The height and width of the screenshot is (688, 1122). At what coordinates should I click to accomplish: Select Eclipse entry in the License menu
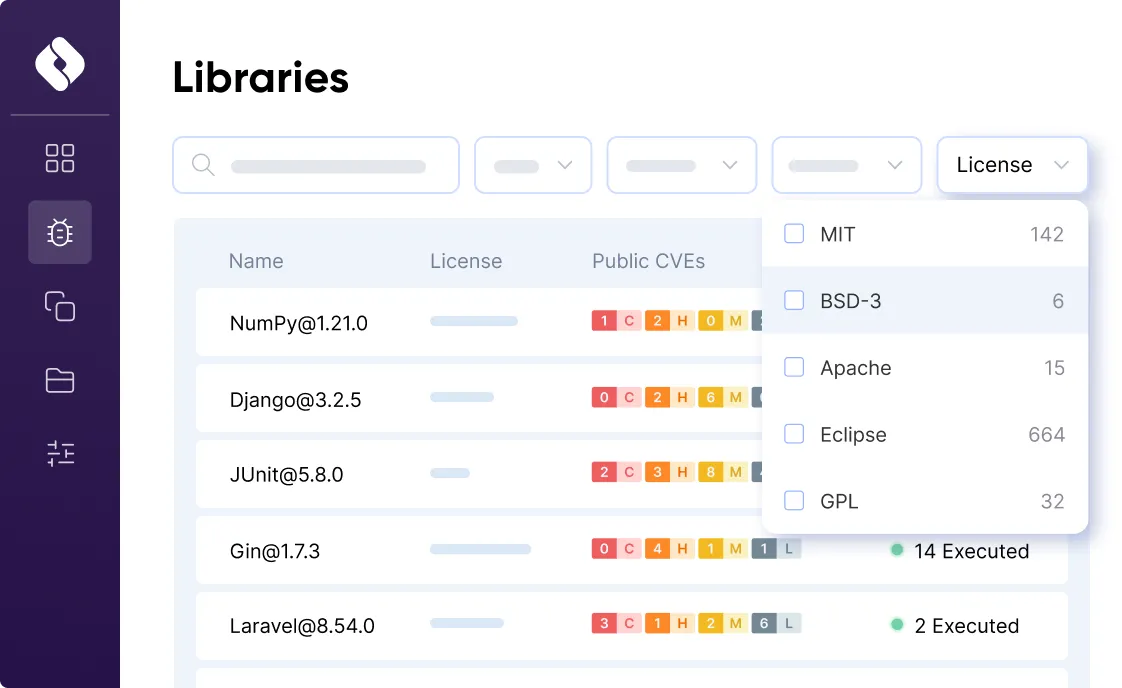tap(853, 434)
